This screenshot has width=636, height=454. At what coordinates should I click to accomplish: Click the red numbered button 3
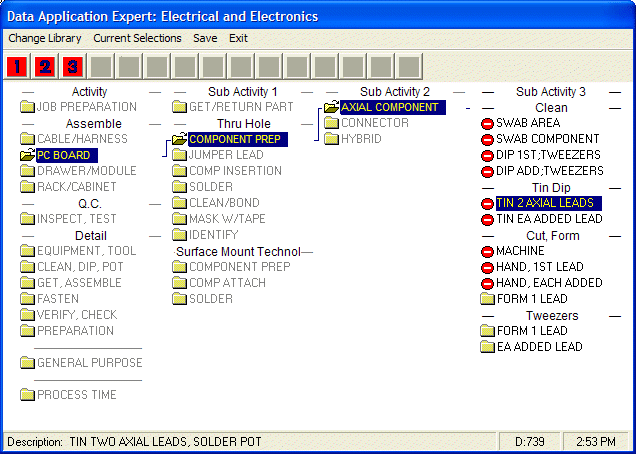pyautogui.click(x=73, y=67)
